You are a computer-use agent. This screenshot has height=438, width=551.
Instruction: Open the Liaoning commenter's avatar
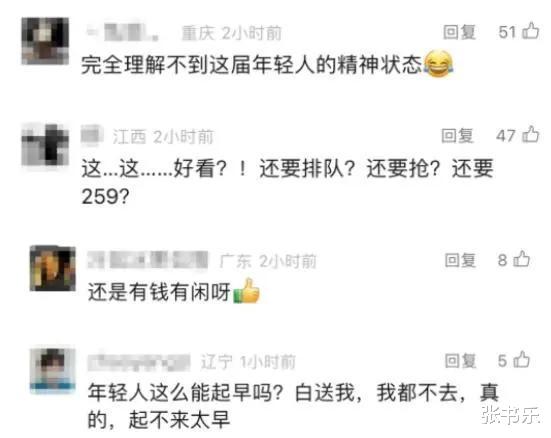tap(53, 371)
